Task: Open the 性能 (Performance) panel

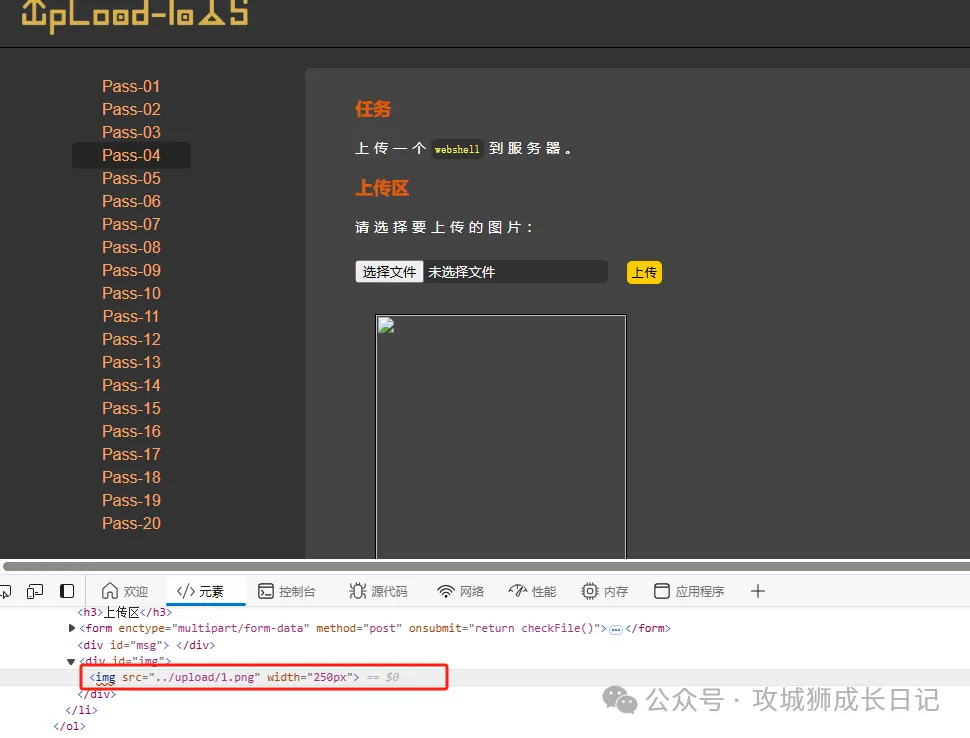Action: (532, 591)
